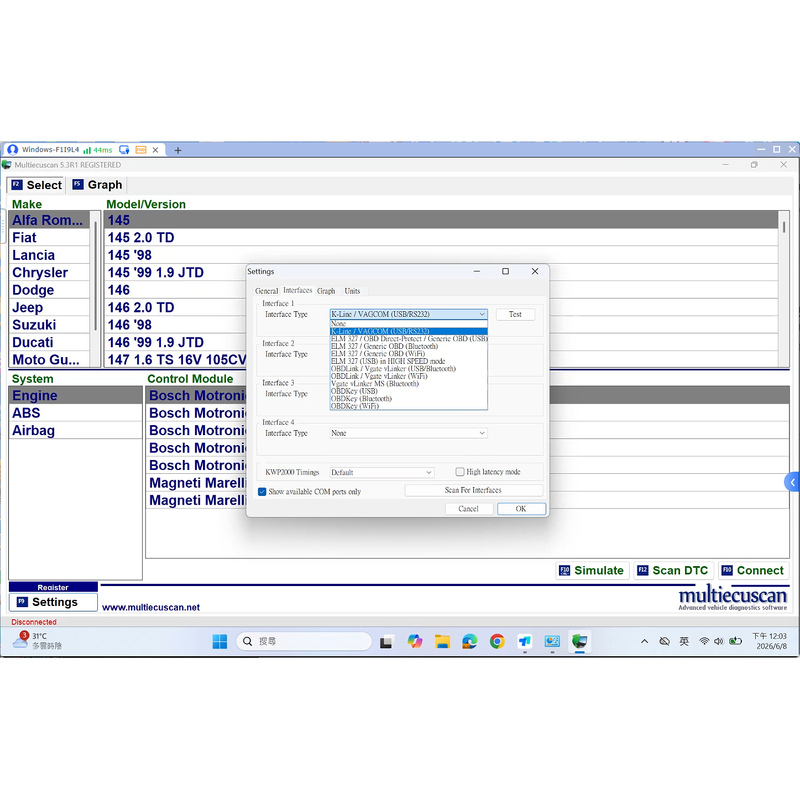Open the Interfaces settings tab

pyautogui.click(x=297, y=290)
